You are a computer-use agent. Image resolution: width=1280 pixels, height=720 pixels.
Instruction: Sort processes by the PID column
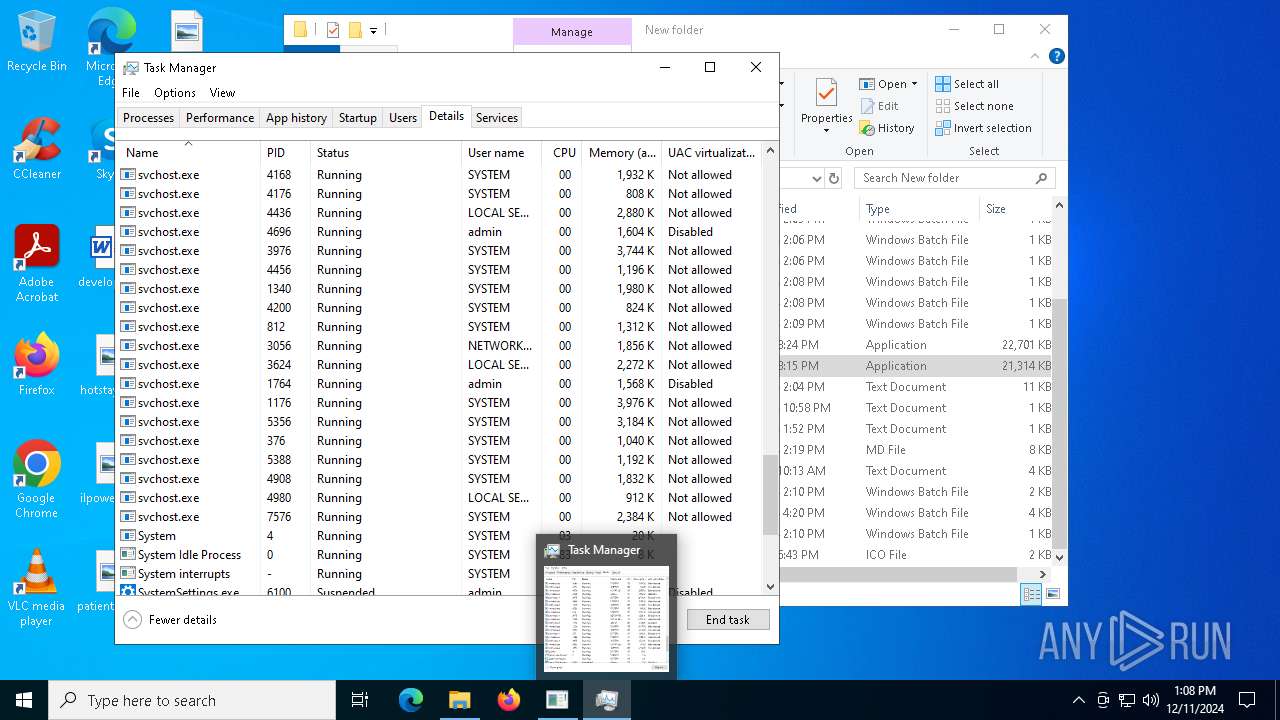tap(285, 153)
